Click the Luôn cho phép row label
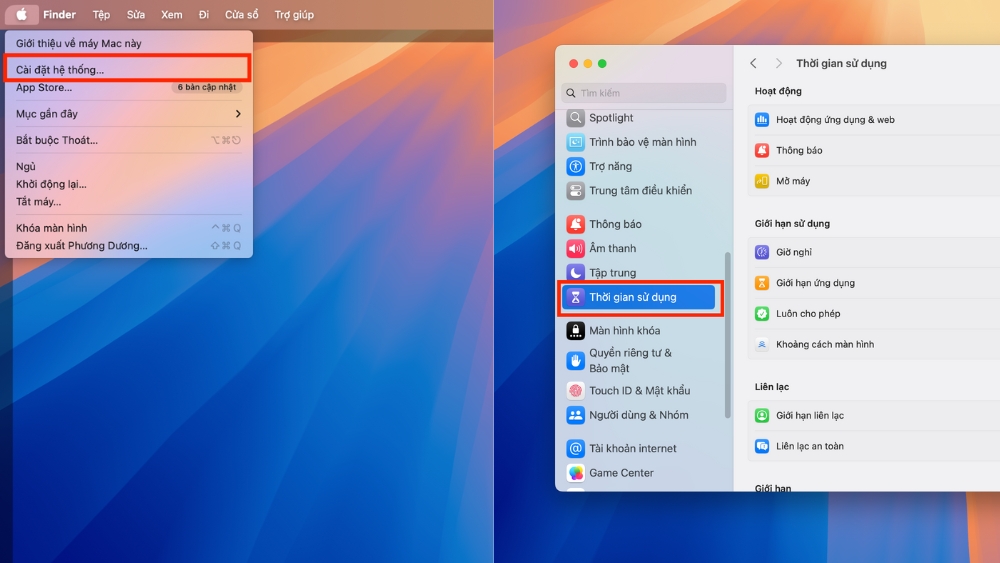This screenshot has width=1000, height=563. (x=808, y=313)
